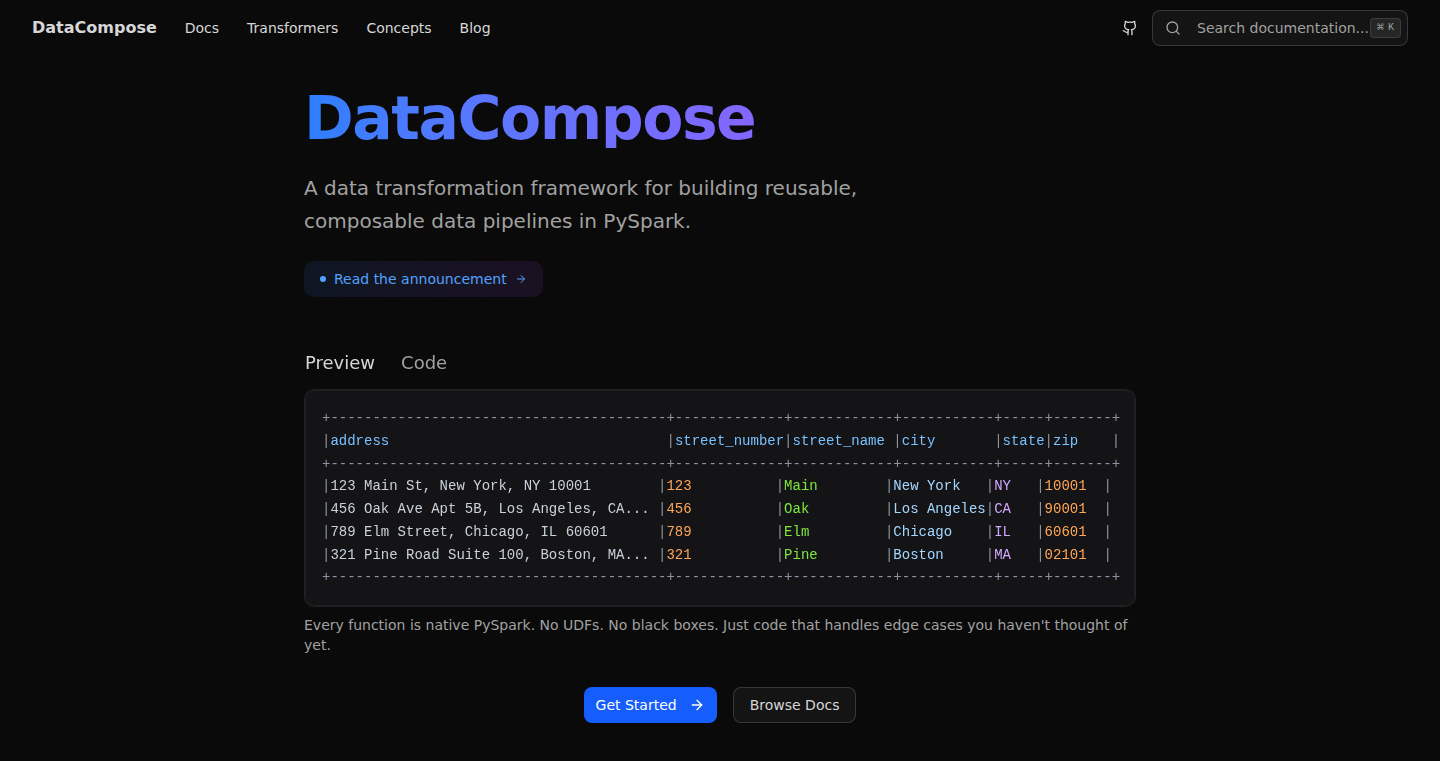Click address '789 Elm Street, Chicago, IL 60601'

(x=469, y=532)
